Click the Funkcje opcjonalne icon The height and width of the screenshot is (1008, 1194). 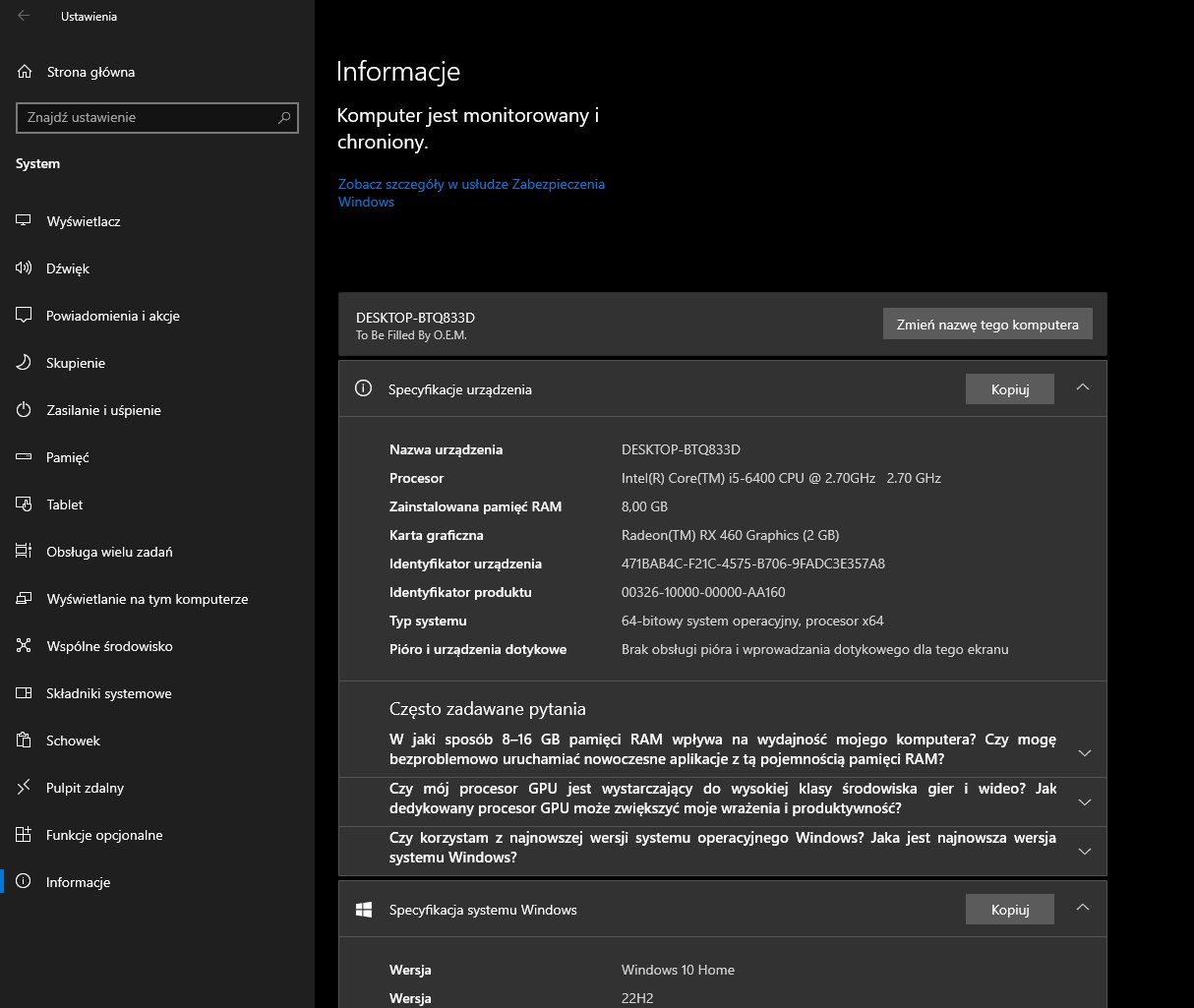25,835
